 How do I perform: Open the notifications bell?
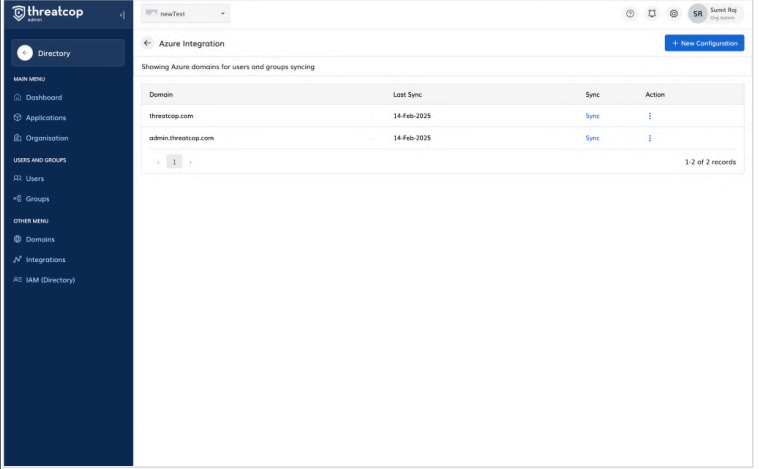point(652,14)
